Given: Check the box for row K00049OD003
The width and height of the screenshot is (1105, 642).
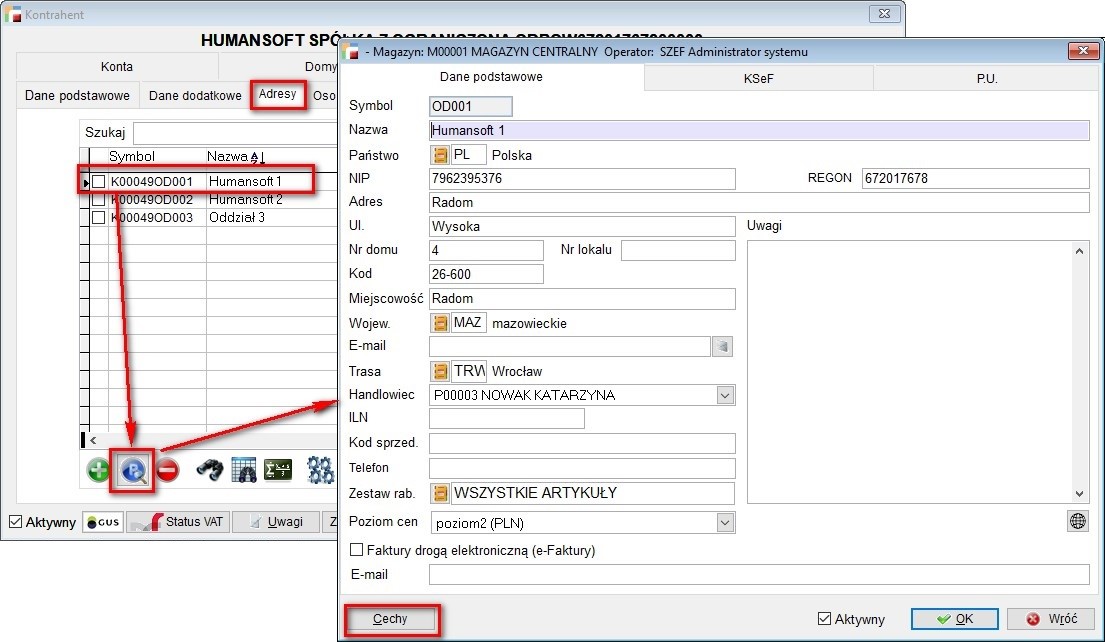Looking at the screenshot, I should [99, 218].
